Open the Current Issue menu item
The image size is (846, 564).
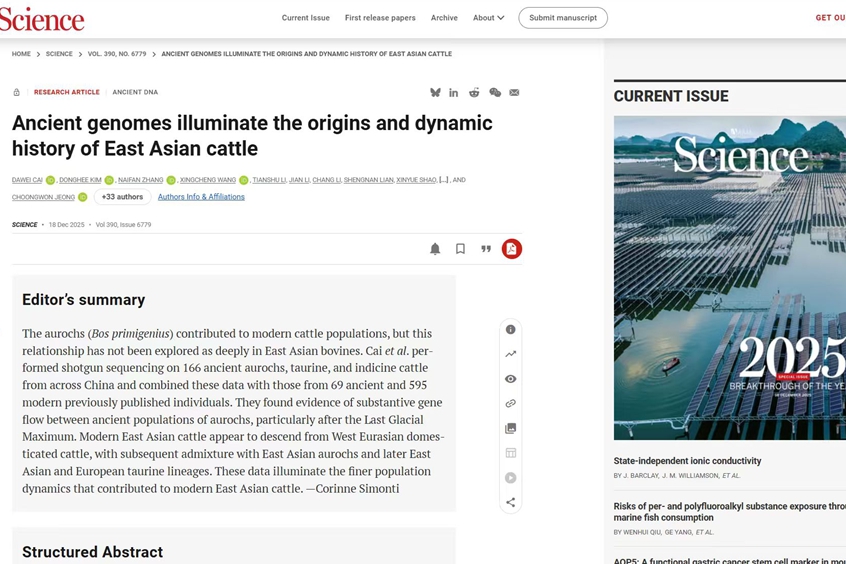coord(305,18)
